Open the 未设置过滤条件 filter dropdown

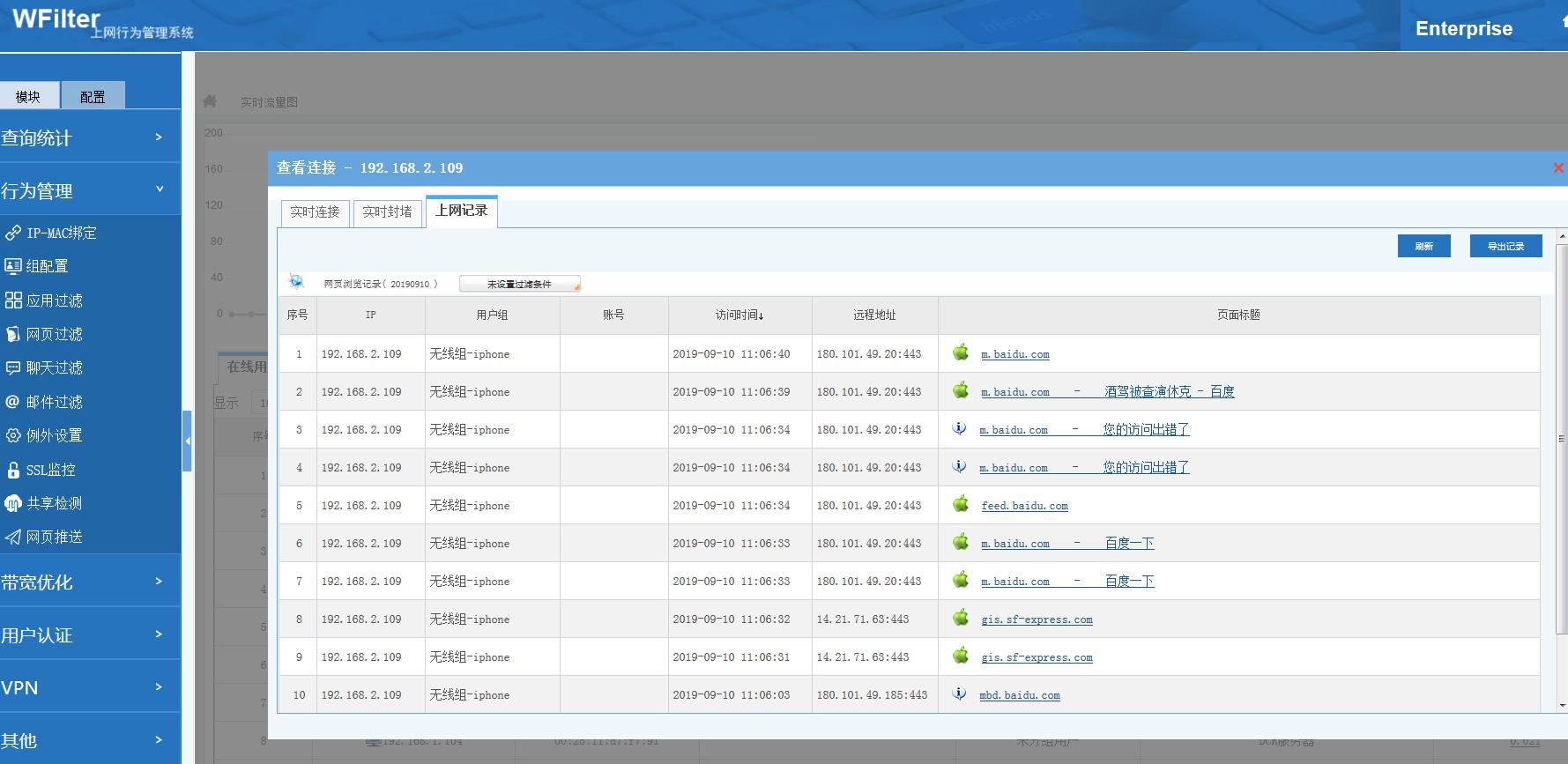pyautogui.click(x=520, y=284)
